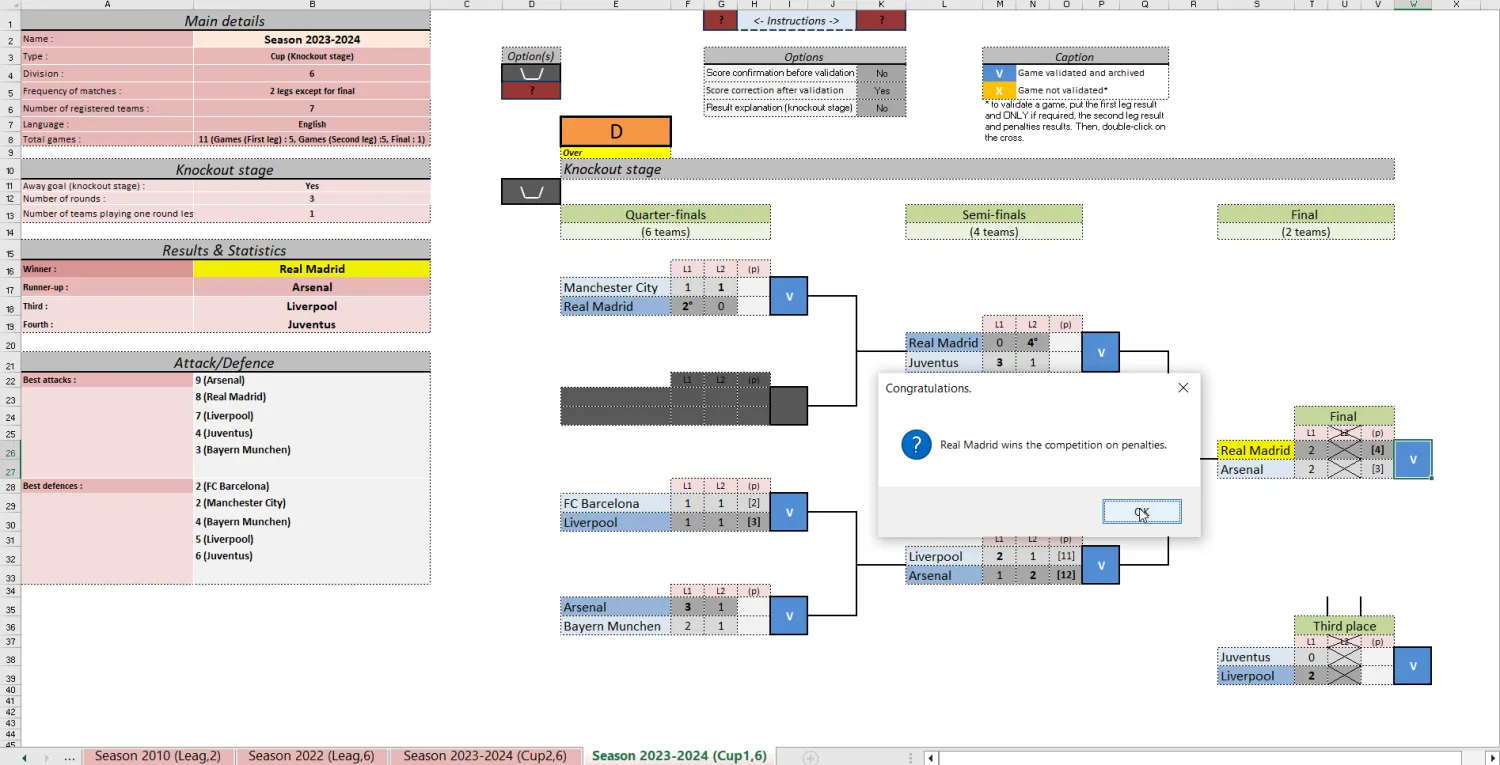Click the yellow Real Madrid cell in the Final
Image resolution: width=1500 pixels, height=765 pixels.
(x=1256, y=450)
